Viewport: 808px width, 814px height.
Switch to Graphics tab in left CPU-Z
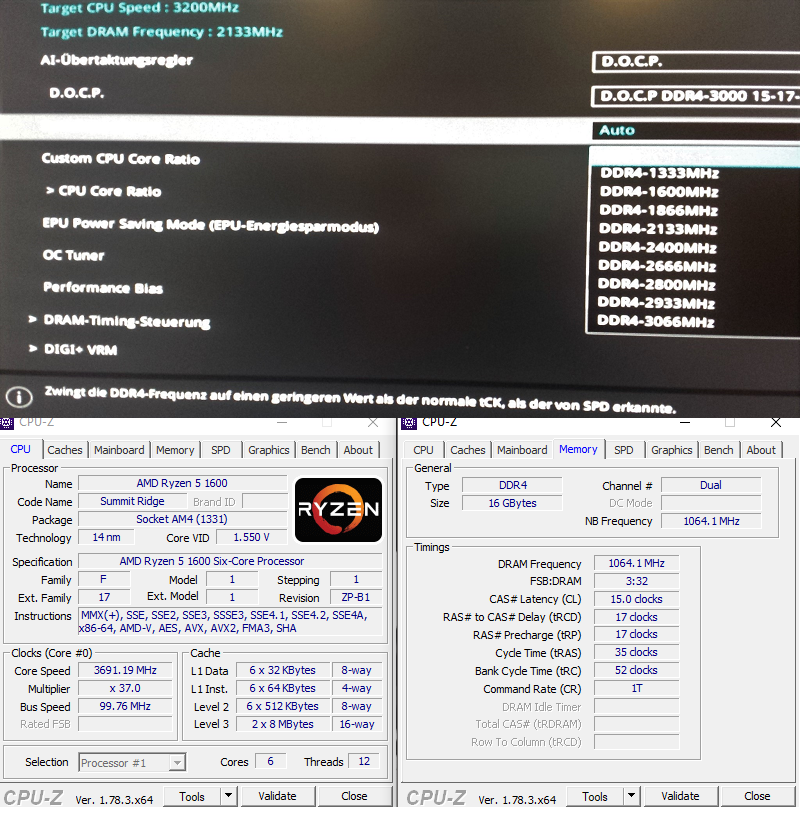coord(268,450)
